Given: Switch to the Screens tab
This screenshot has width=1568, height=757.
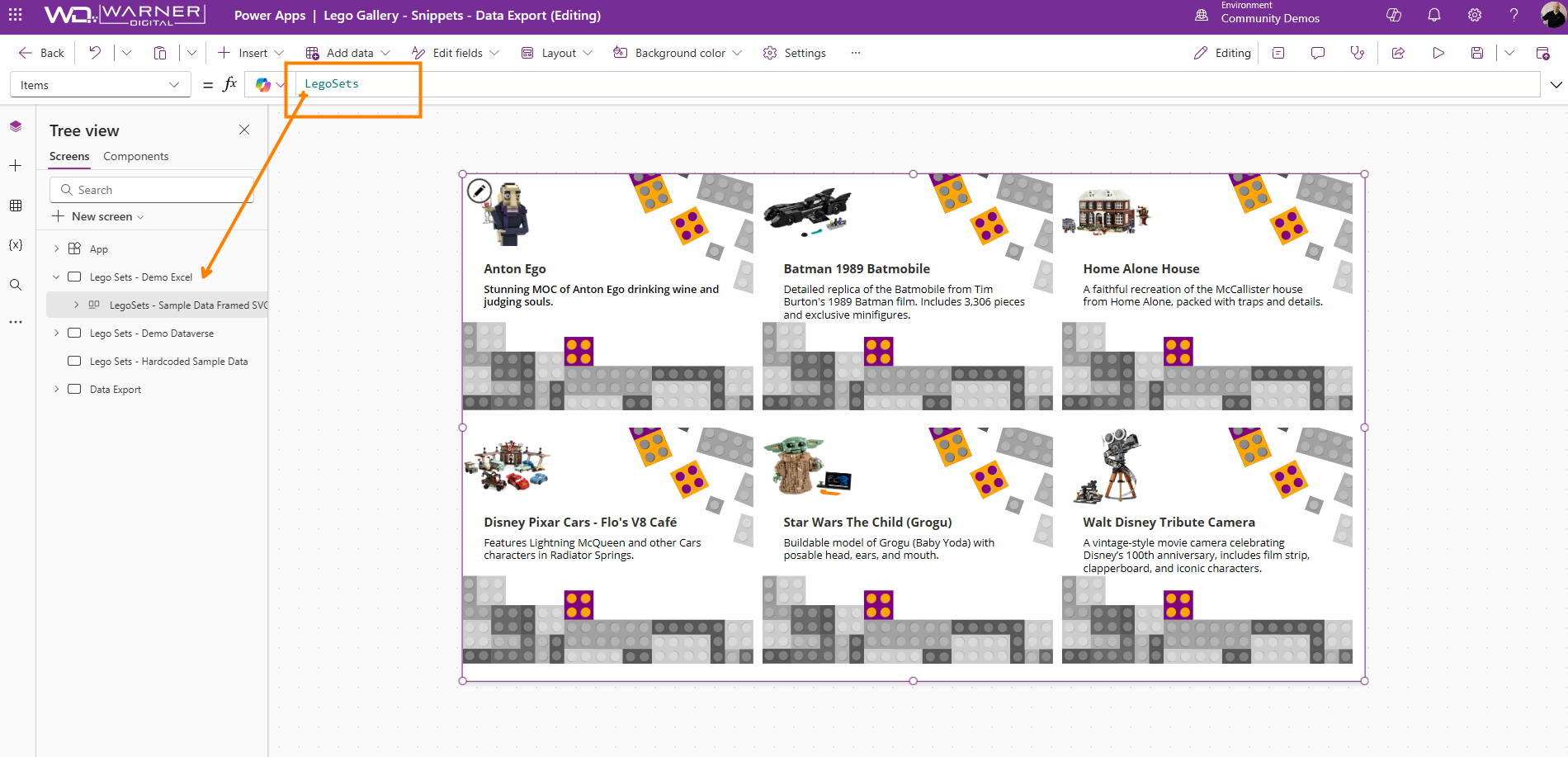Looking at the screenshot, I should pyautogui.click(x=69, y=156).
